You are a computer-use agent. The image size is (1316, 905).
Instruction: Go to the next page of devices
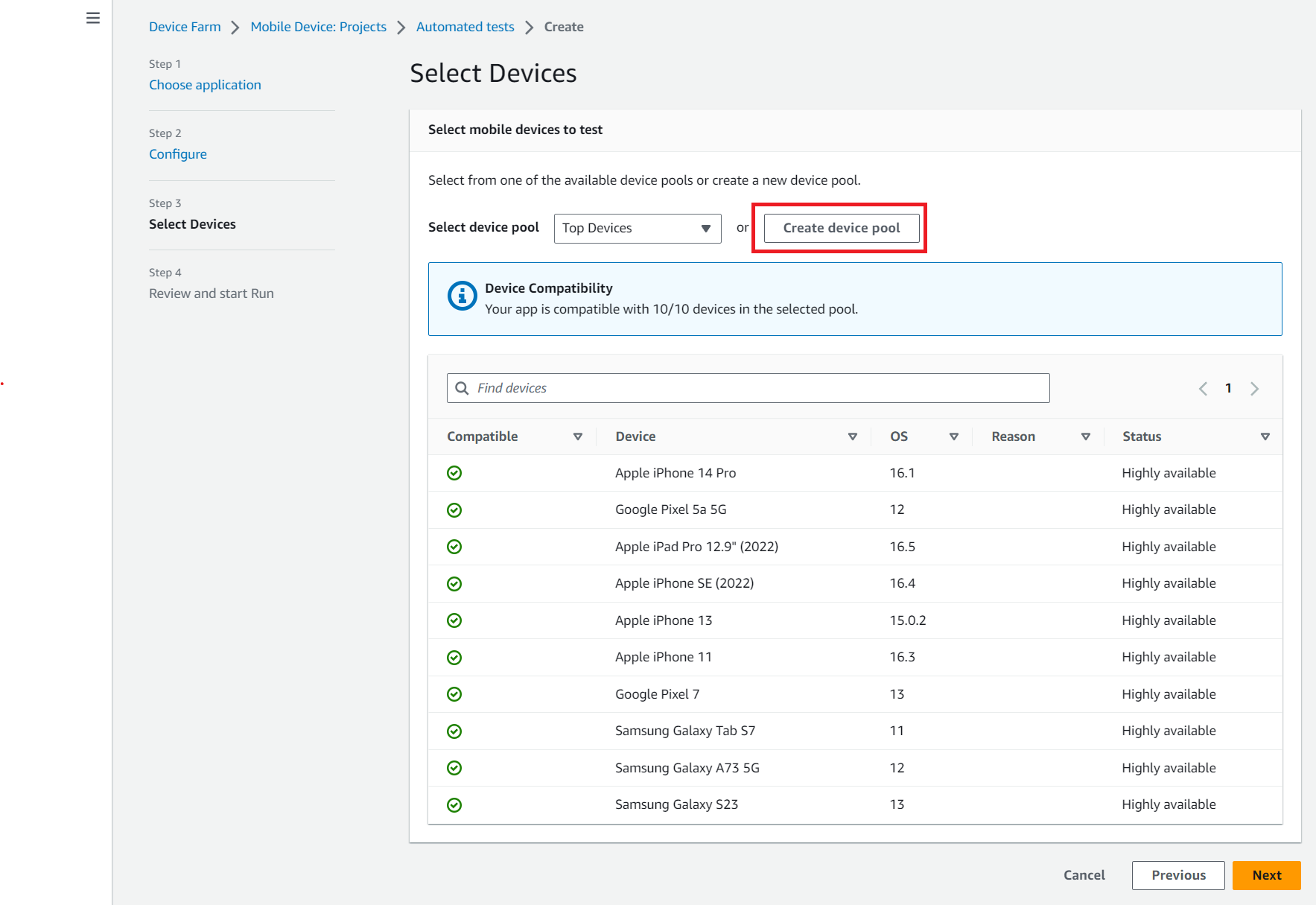pyautogui.click(x=1254, y=388)
